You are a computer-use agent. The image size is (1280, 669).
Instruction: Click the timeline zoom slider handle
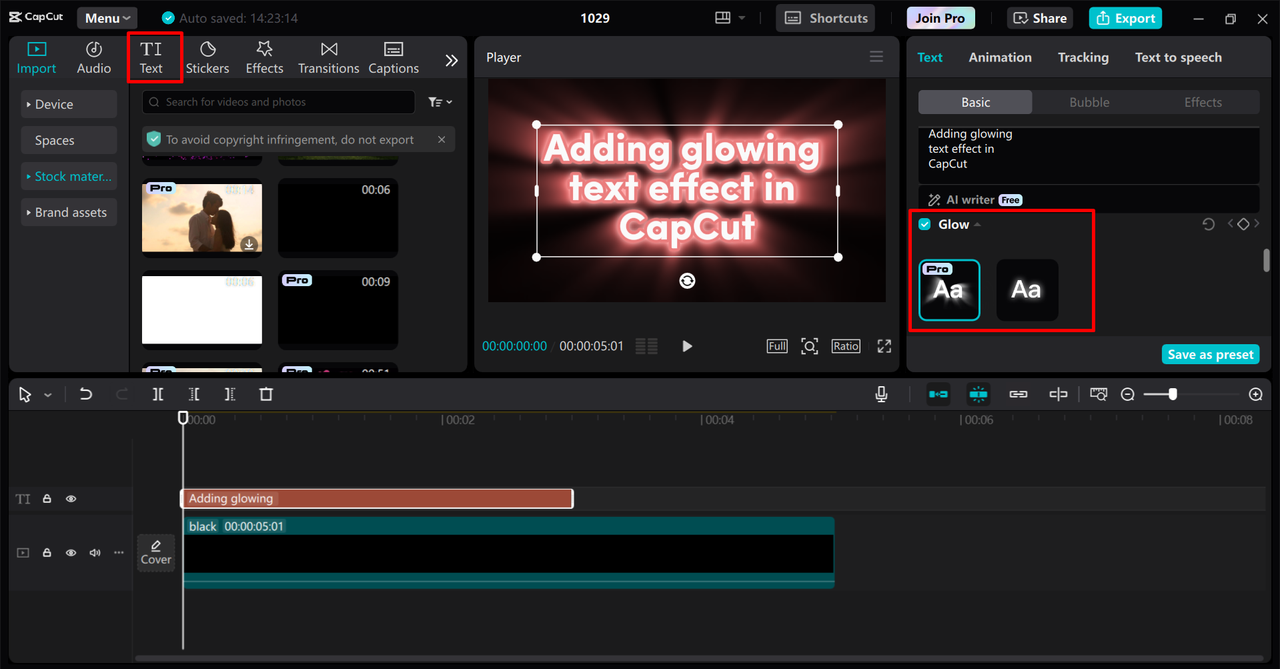(x=1172, y=395)
